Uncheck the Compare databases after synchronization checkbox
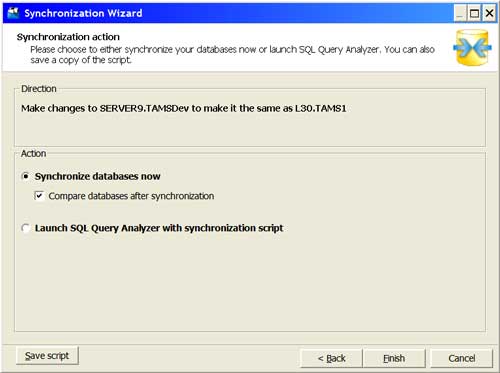This screenshot has height=373, width=500. (39, 196)
